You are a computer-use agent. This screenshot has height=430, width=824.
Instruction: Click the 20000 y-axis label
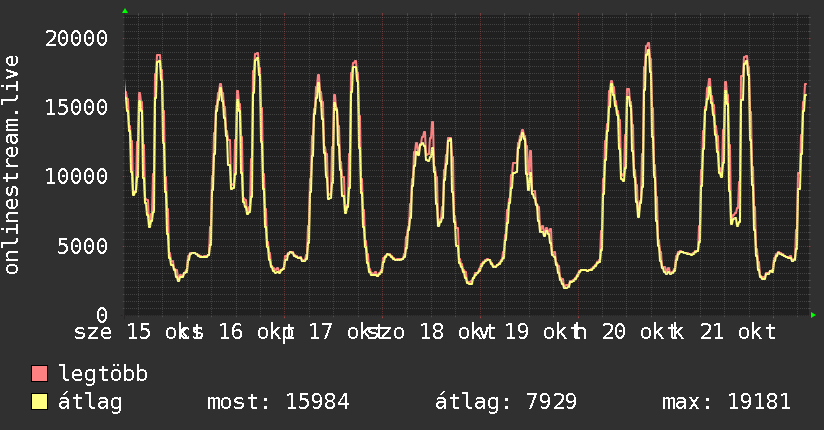tap(76, 38)
